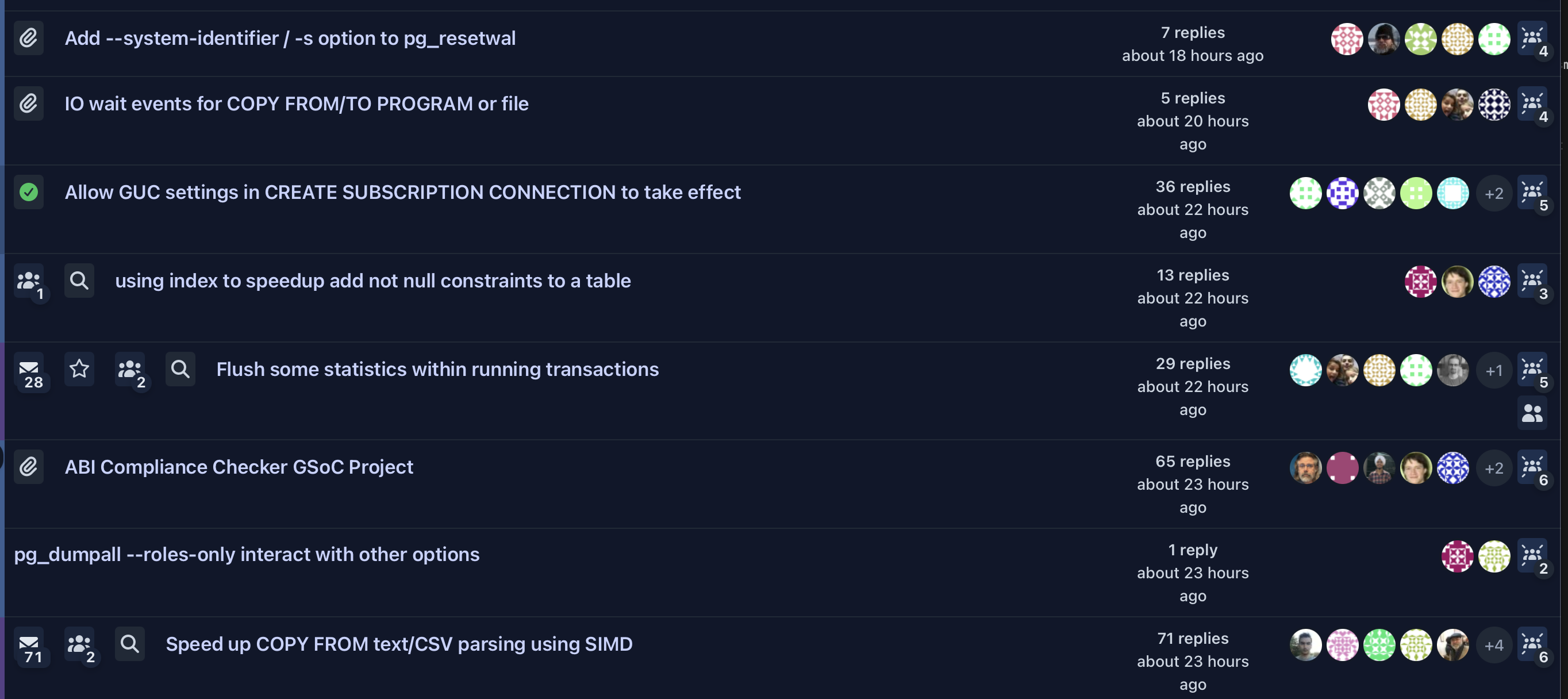Expand the +2 hidden avatars on the GUC settings row
Screen dimensions: 1568x699
(1495, 193)
